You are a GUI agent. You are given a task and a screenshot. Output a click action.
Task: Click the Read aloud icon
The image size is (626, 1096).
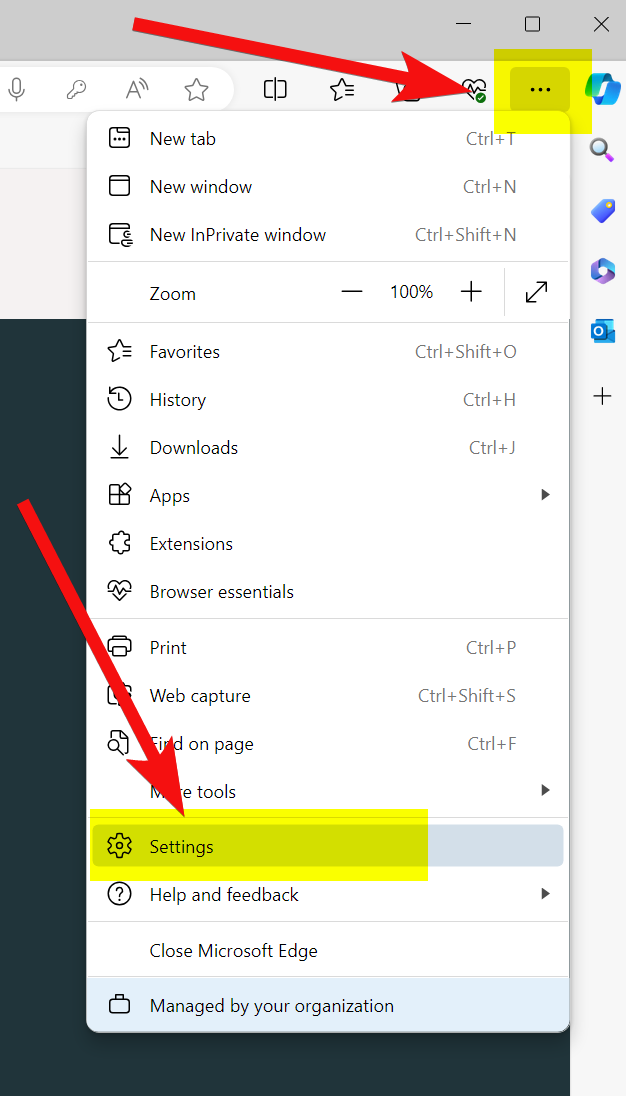click(x=137, y=90)
